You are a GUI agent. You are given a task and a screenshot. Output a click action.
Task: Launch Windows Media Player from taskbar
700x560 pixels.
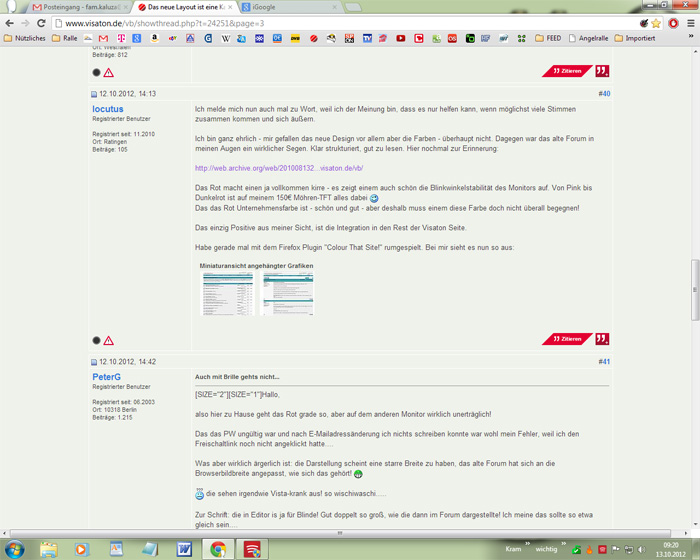coord(82,549)
